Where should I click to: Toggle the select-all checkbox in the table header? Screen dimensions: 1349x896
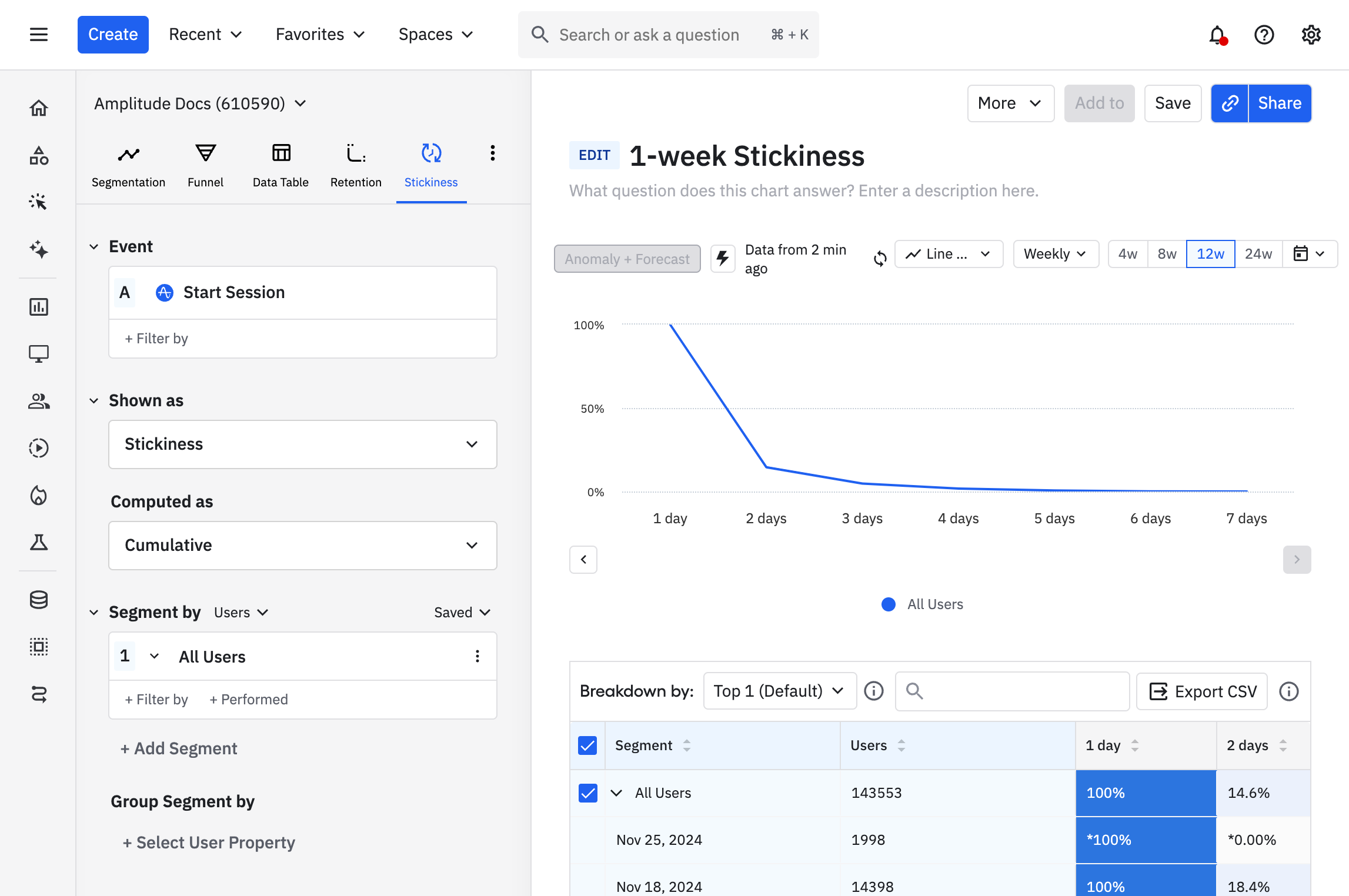click(587, 745)
